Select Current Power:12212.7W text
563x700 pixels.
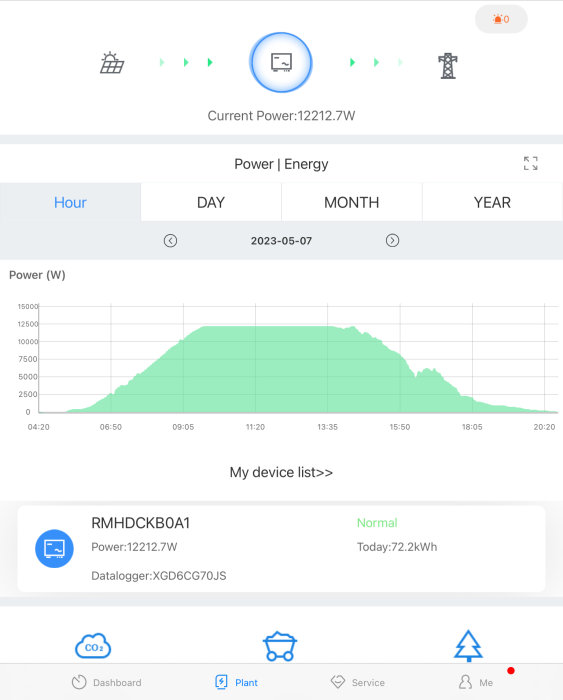tap(281, 116)
